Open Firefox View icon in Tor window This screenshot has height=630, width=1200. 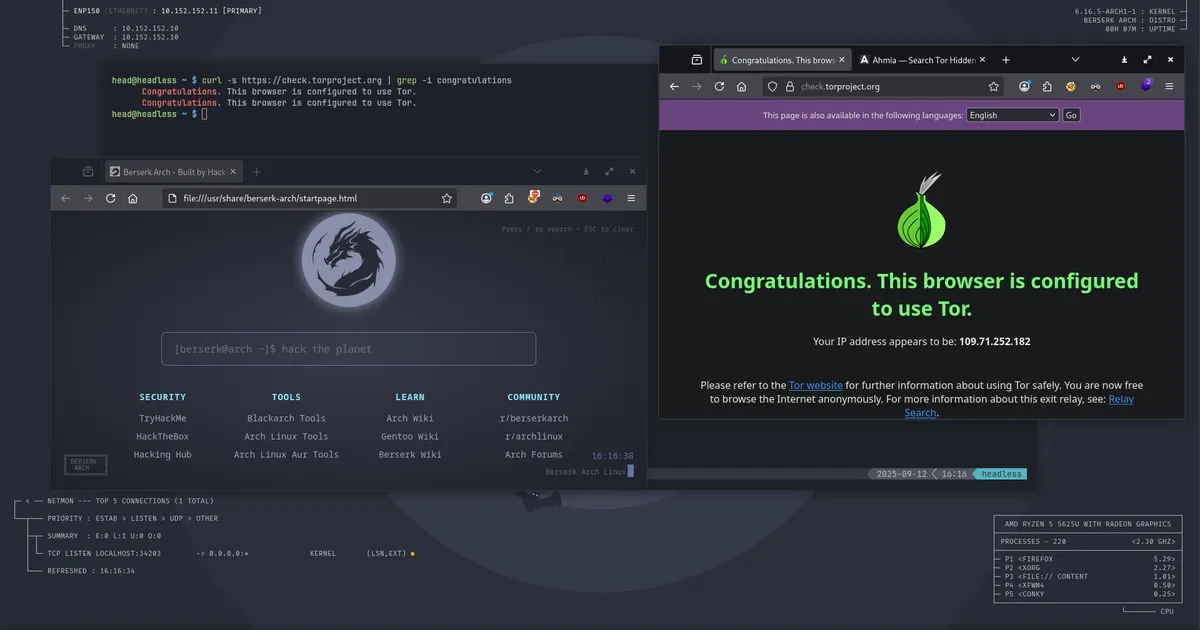(x=696, y=60)
